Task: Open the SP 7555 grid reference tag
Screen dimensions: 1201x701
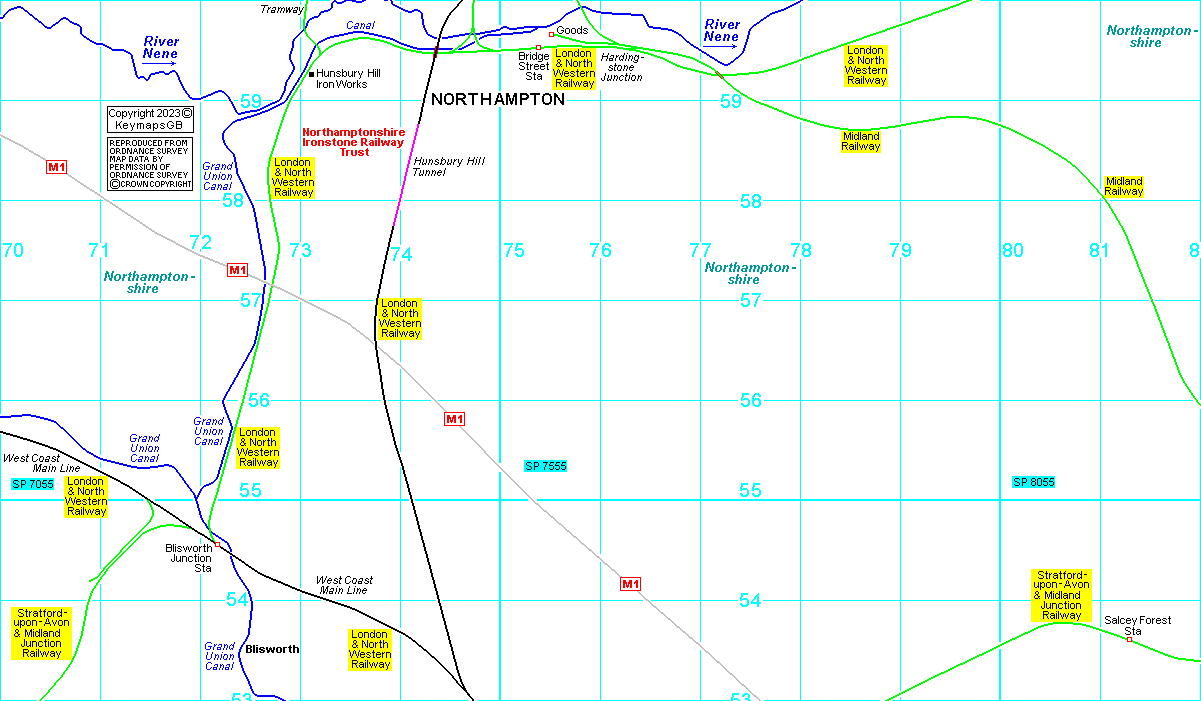Action: pyautogui.click(x=545, y=466)
